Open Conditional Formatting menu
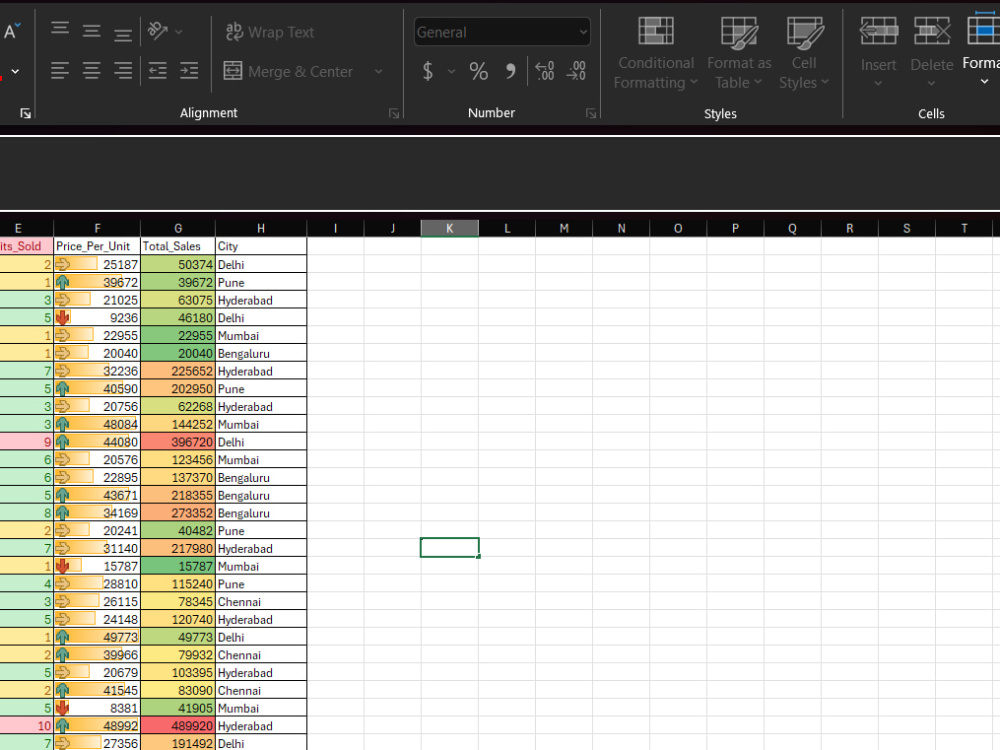1000x750 pixels. pyautogui.click(x=656, y=54)
